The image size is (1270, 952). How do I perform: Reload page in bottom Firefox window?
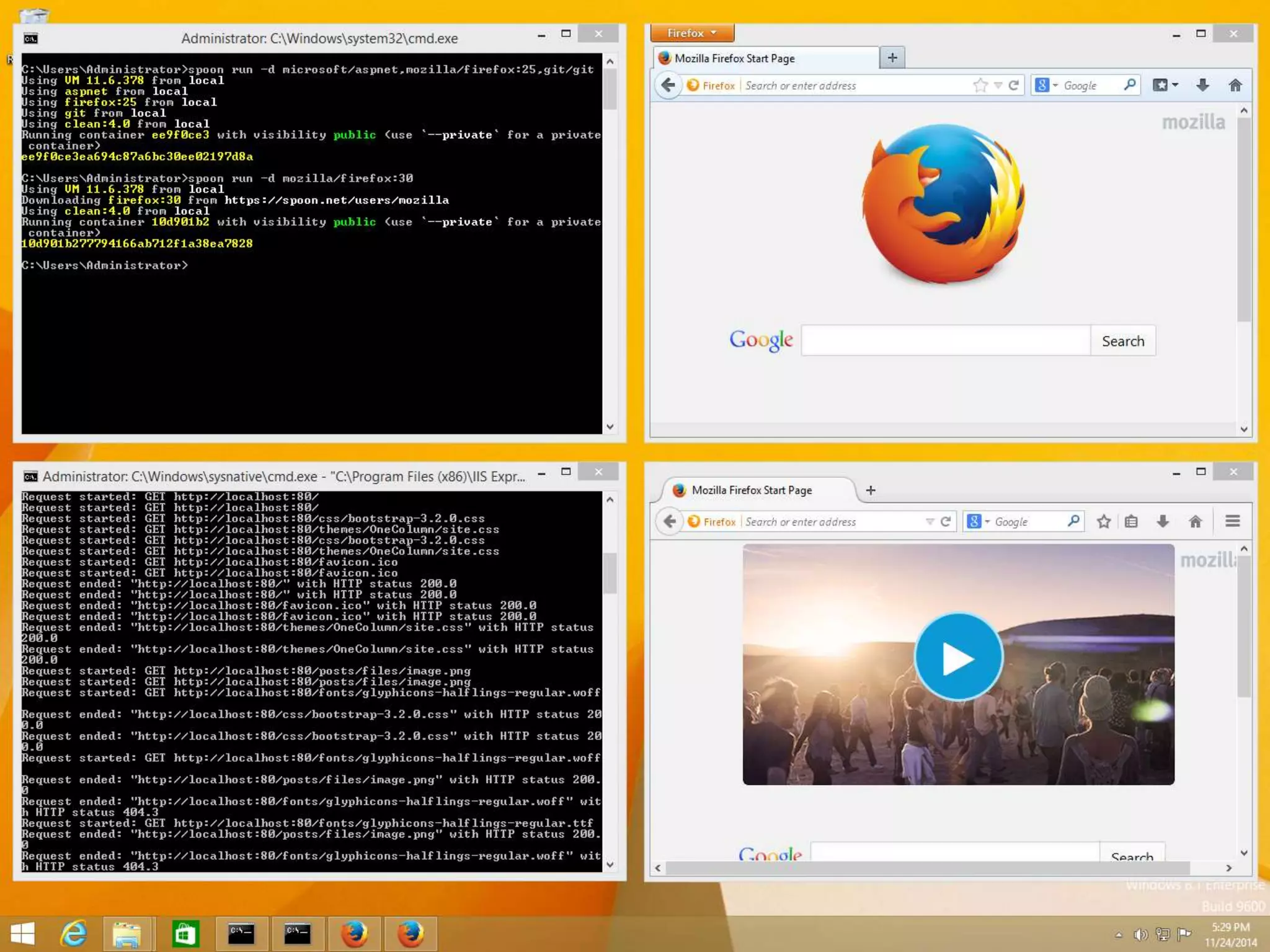pyautogui.click(x=946, y=522)
